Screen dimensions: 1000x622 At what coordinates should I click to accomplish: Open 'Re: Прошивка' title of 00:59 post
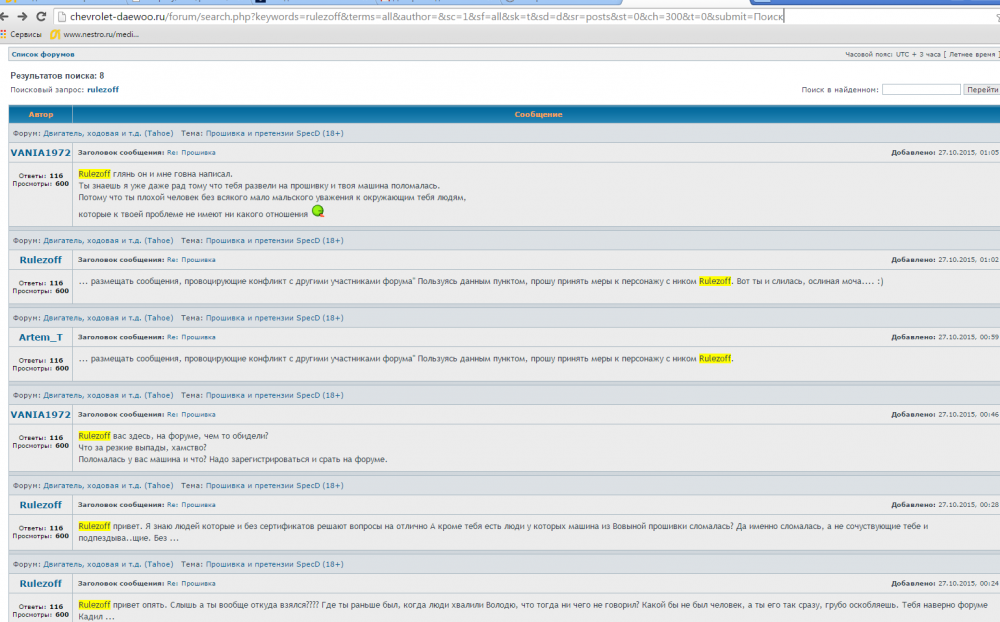point(191,337)
